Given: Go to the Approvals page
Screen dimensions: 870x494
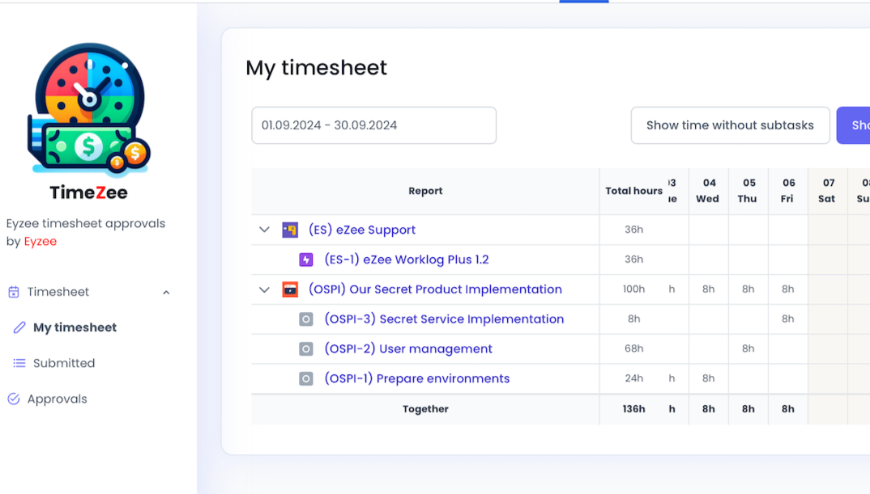Looking at the screenshot, I should (57, 399).
